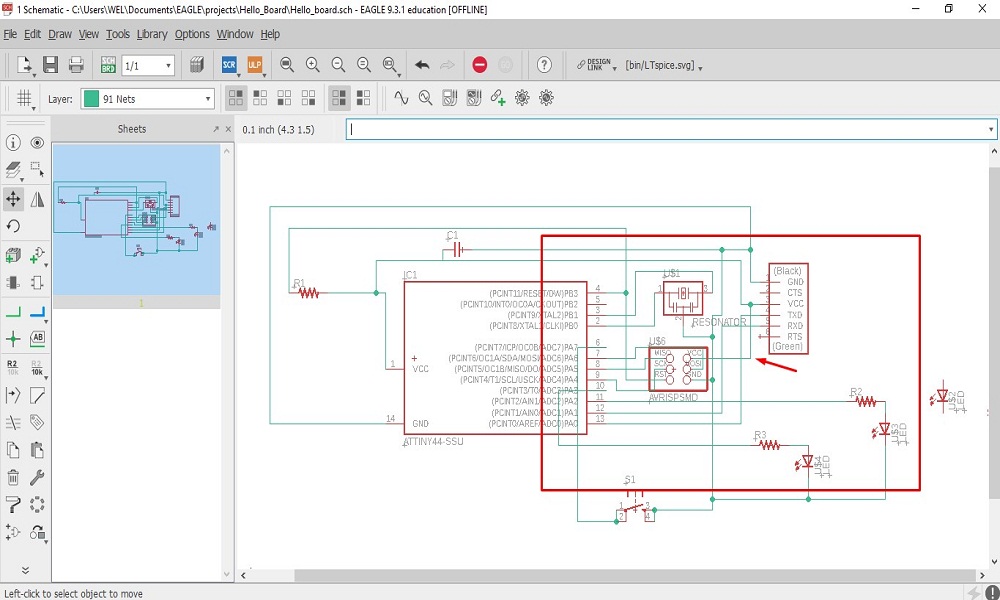
Task: Expand the bin/LTspice.svg dropdown
Action: (x=701, y=67)
